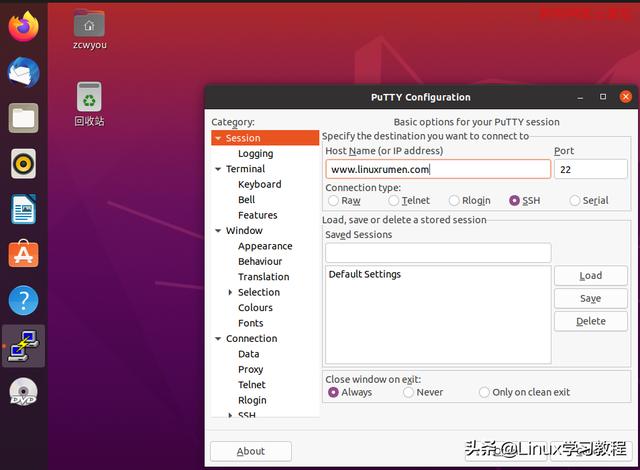Open Rhythmbox music player in dock
Screen dimensions: 640x470
click(23, 164)
